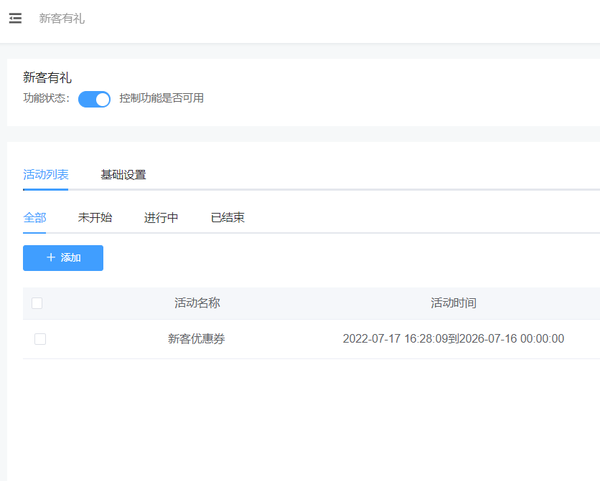Click the 功能状态 label
The height and width of the screenshot is (481, 600).
(46, 99)
